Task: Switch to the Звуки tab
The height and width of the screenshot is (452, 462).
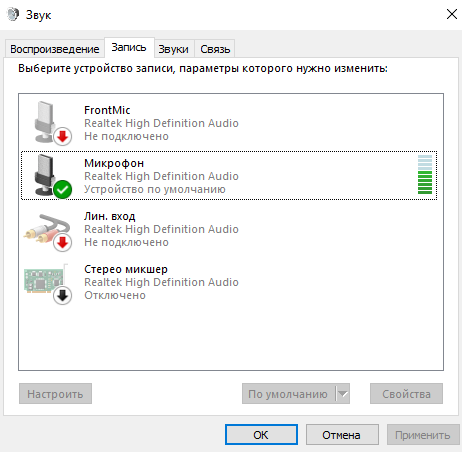Action: (x=173, y=49)
